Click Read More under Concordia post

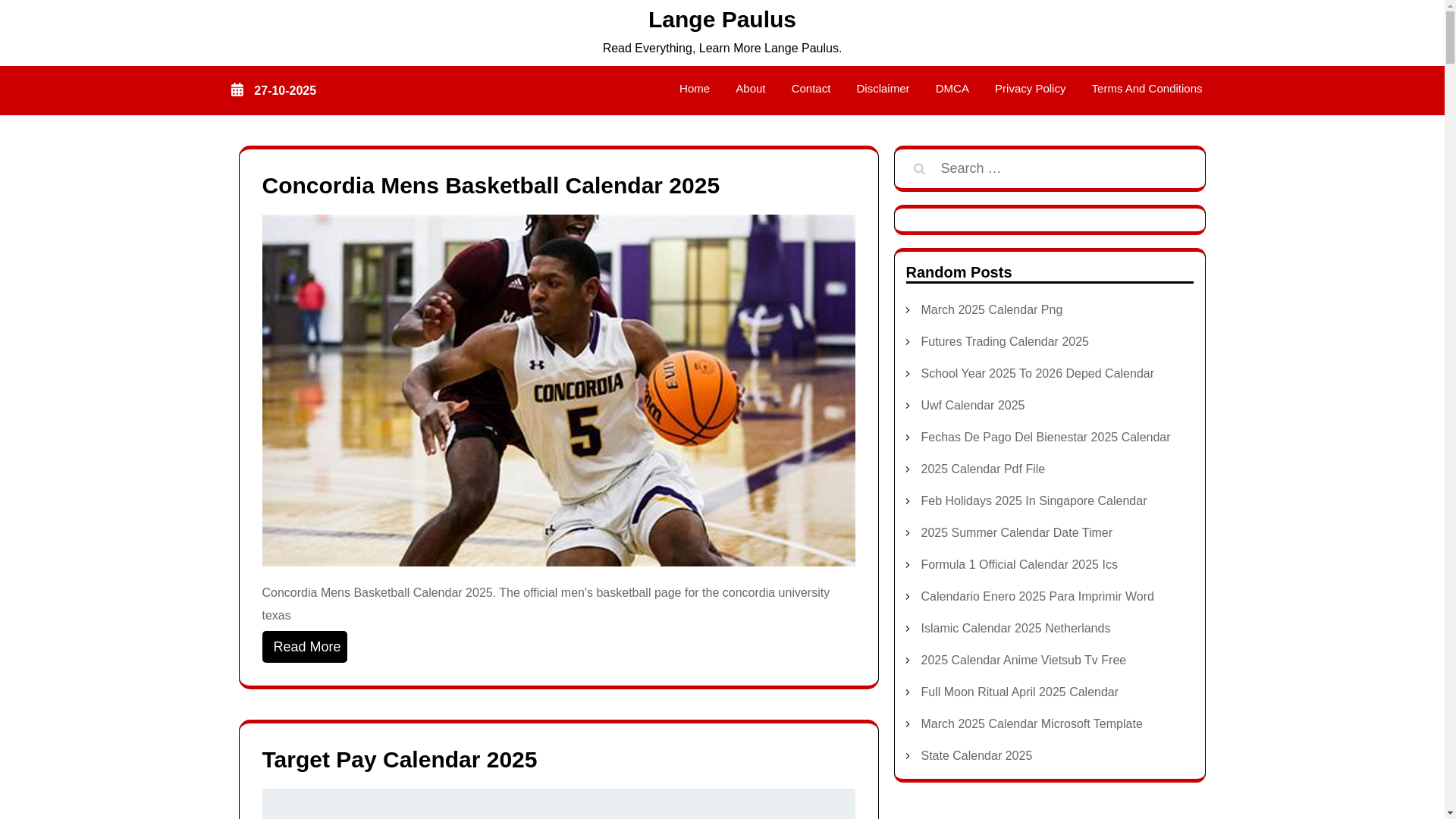point(305,647)
